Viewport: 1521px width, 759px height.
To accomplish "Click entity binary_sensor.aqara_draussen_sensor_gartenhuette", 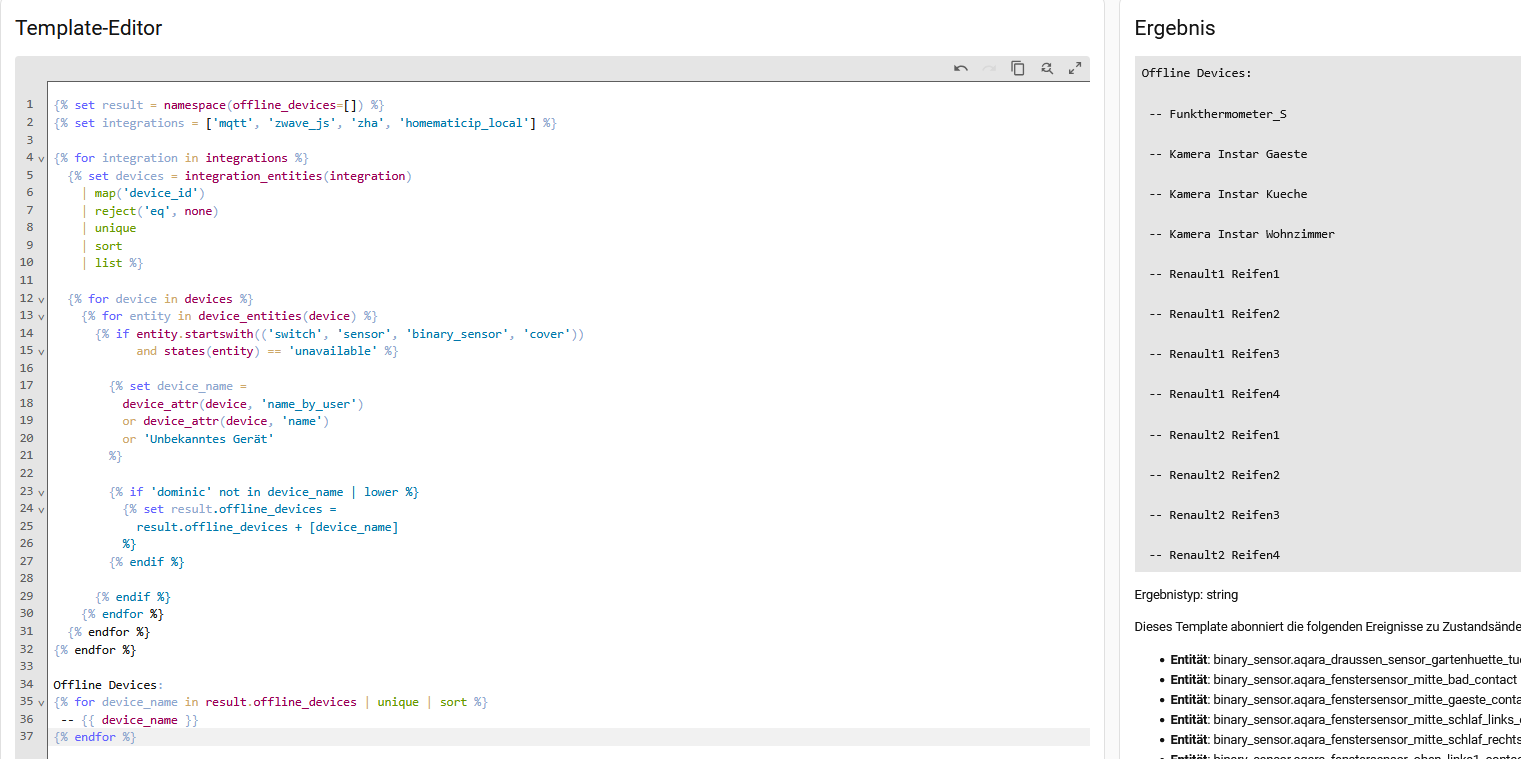I will tap(1345, 660).
